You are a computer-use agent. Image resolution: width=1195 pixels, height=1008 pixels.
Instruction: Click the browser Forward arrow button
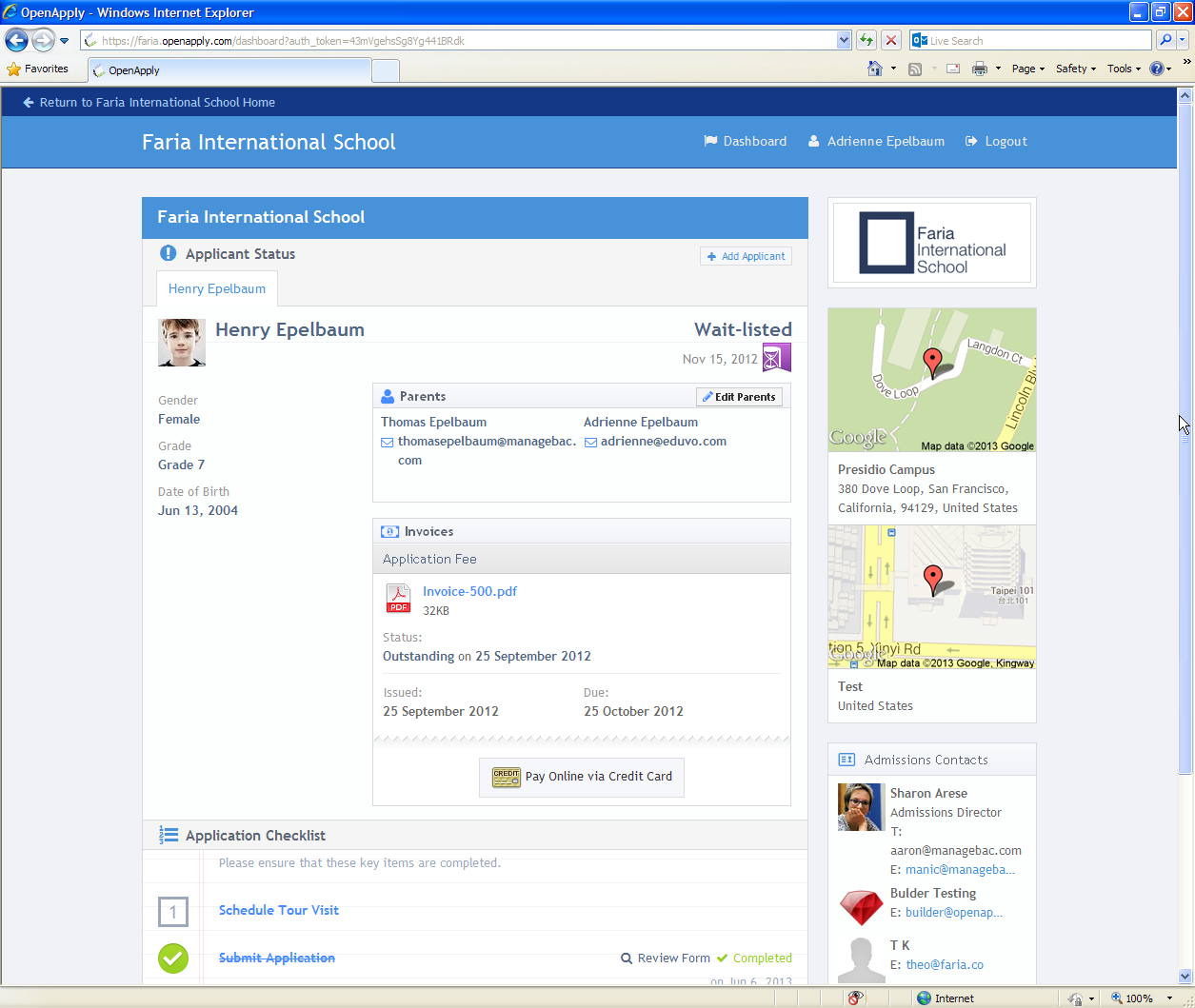(x=43, y=40)
